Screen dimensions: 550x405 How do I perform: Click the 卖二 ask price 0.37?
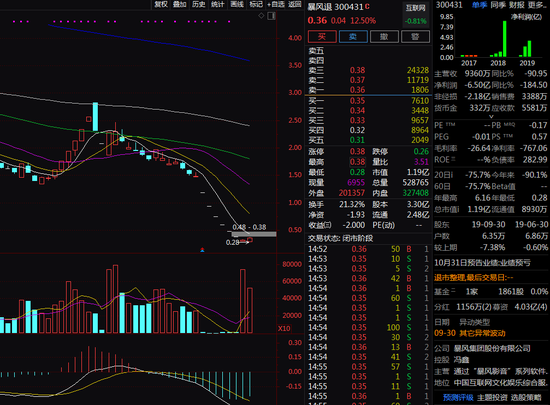[357, 80]
